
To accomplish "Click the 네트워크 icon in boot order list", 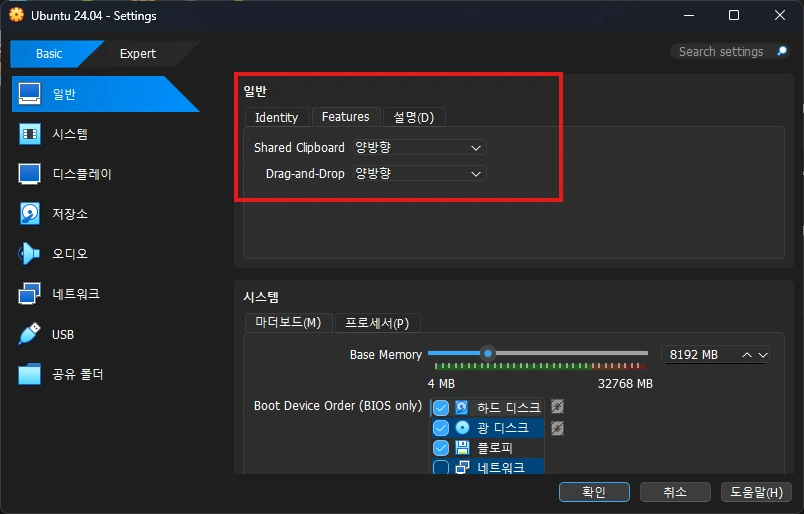I will click(462, 467).
